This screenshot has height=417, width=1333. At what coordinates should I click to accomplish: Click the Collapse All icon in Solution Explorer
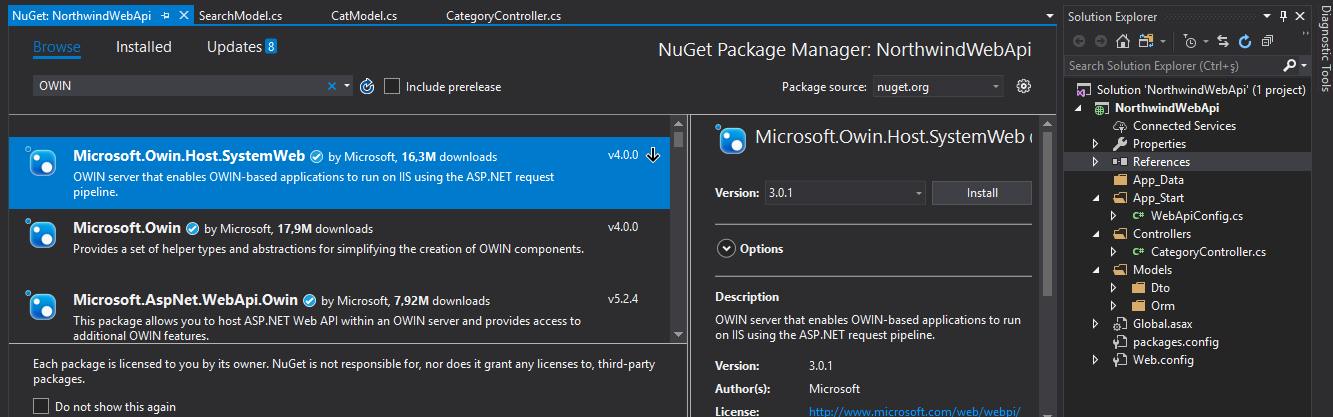tap(1267, 41)
